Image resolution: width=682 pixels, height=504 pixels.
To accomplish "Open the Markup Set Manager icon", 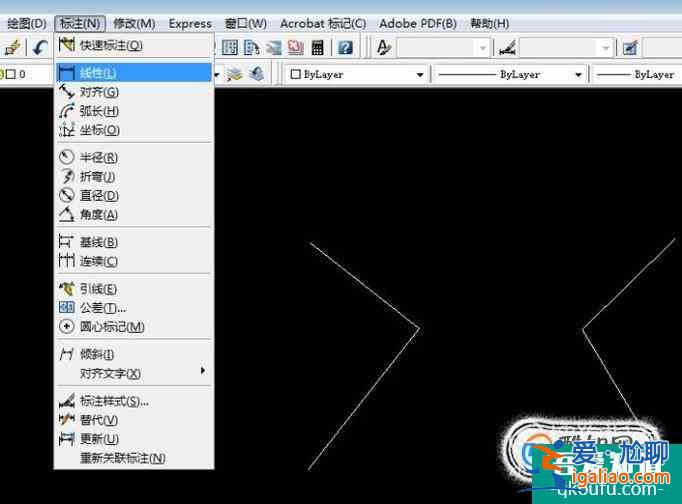I will coord(296,47).
